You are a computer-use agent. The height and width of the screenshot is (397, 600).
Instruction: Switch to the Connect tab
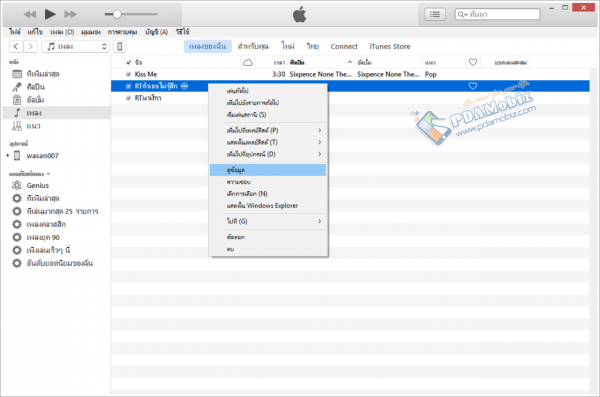344,46
